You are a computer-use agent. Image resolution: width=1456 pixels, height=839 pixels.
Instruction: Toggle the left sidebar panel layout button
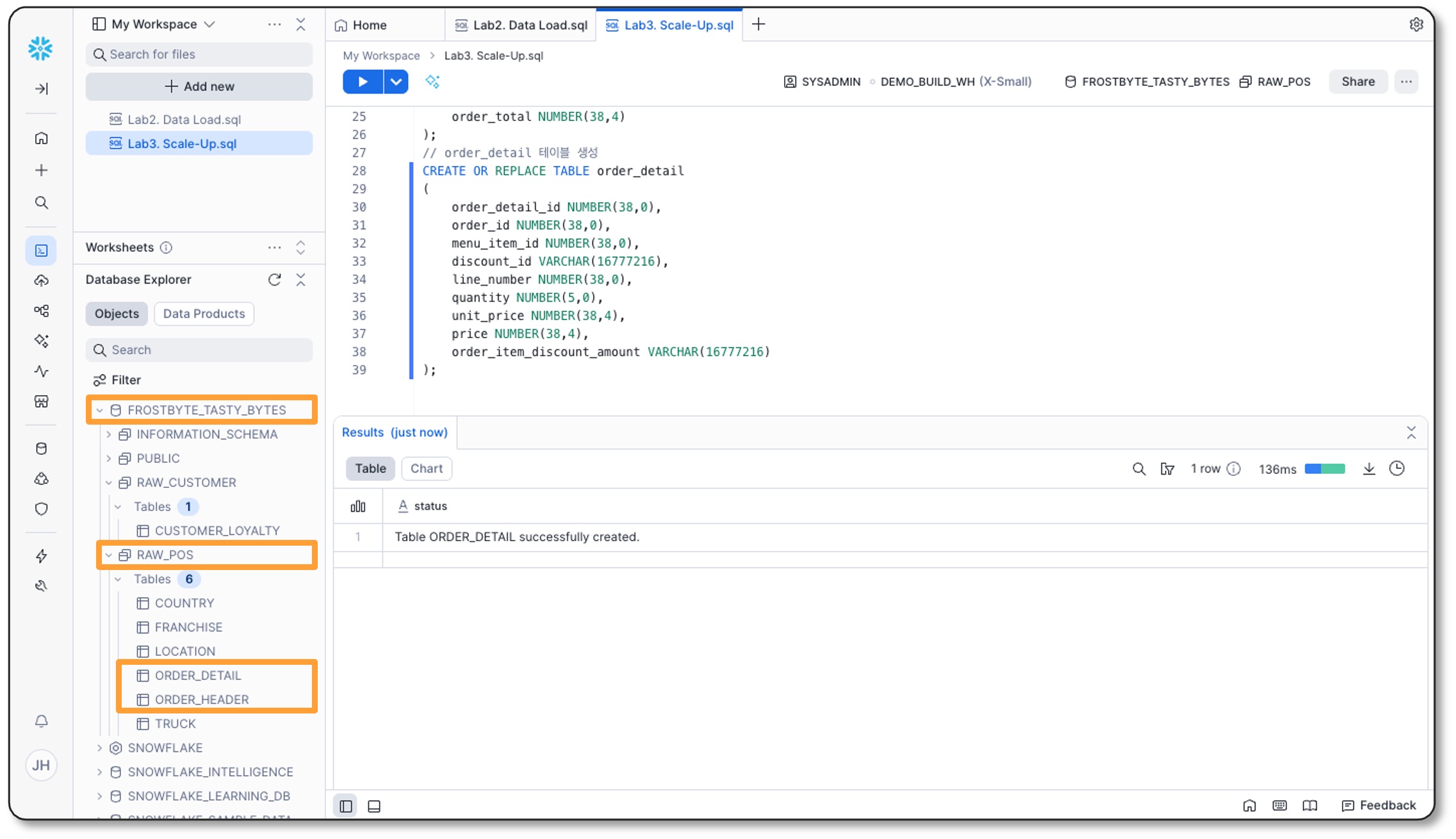(x=346, y=806)
